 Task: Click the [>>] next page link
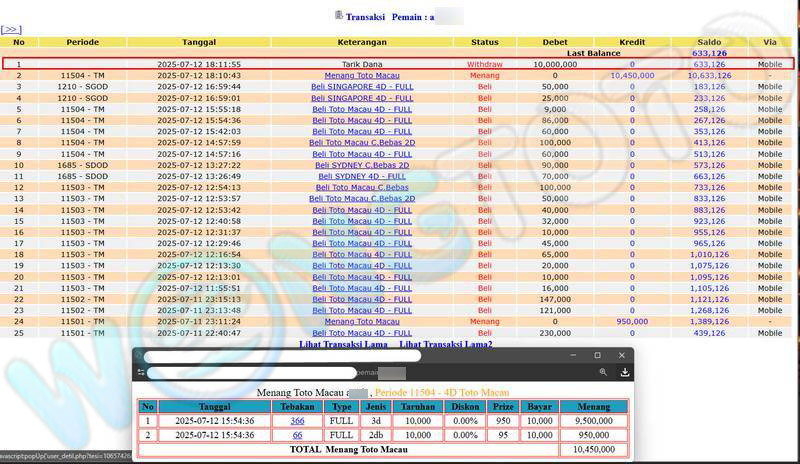[x=10, y=31]
